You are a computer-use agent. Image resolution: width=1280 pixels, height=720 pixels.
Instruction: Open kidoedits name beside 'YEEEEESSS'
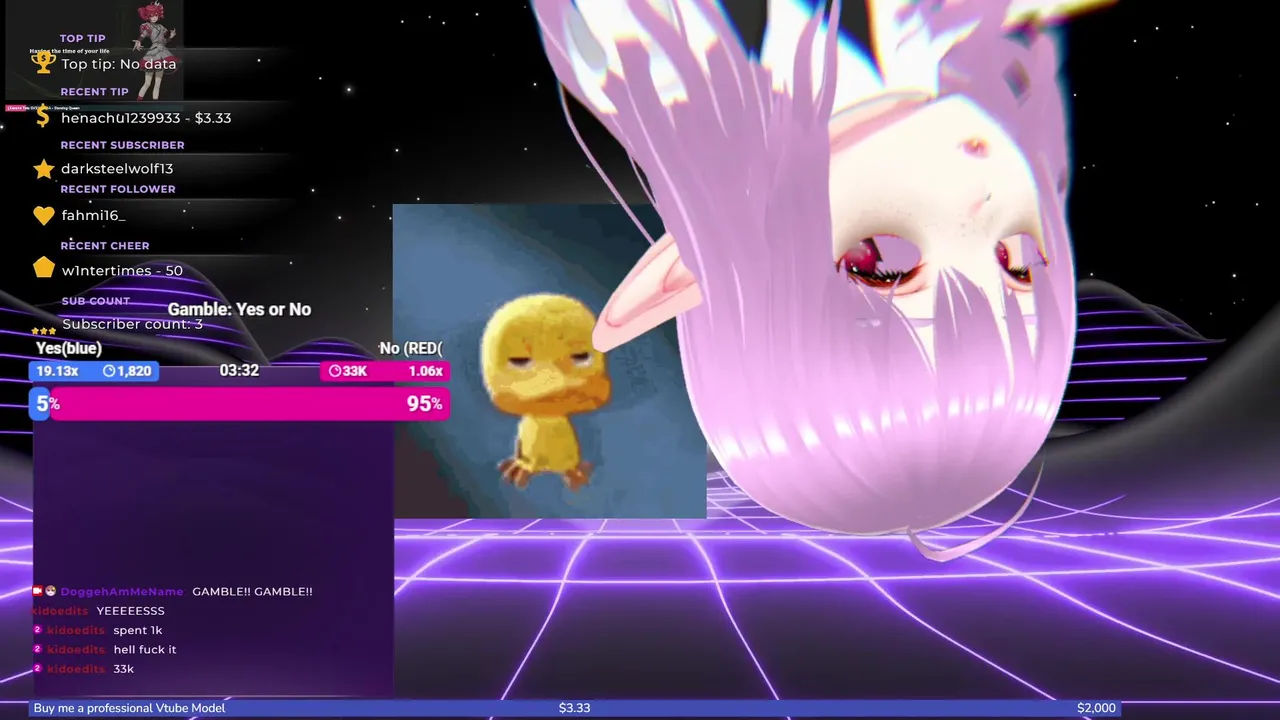click(60, 610)
